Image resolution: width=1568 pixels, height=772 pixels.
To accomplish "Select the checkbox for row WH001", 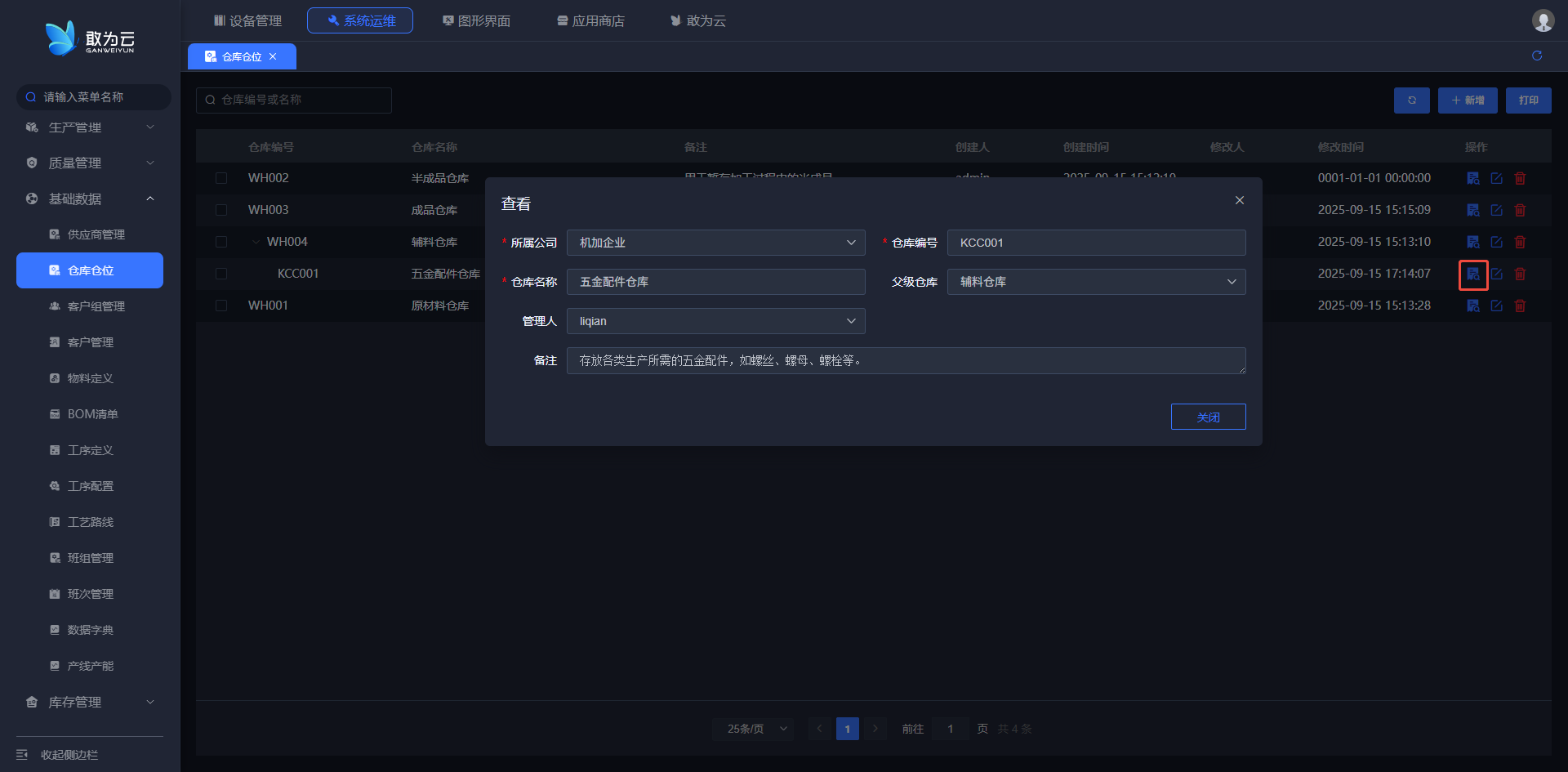I will click(221, 306).
